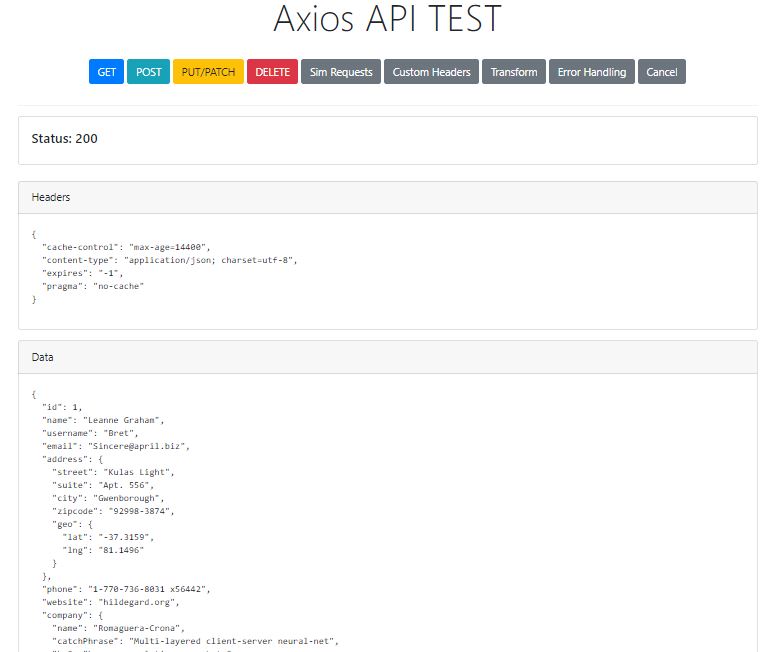Click the Headers card title
The width and height of the screenshot is (774, 652).
[x=51, y=197]
